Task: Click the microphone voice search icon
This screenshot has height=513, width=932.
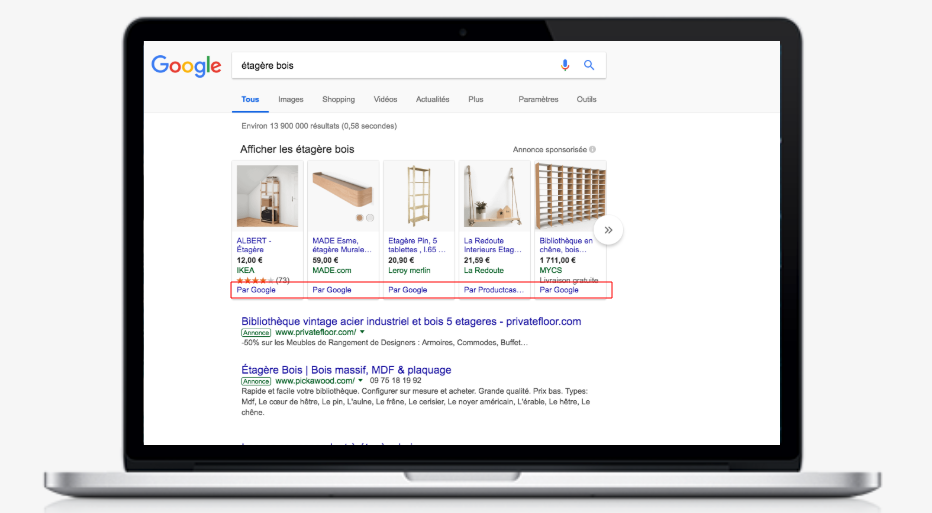Action: click(x=565, y=65)
